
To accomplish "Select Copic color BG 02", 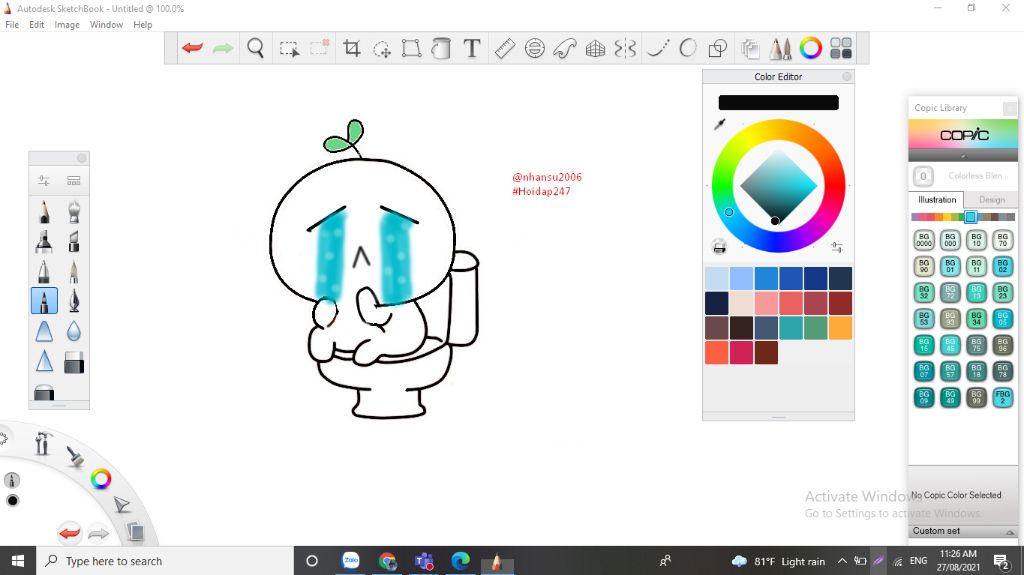I will coord(1002,266).
